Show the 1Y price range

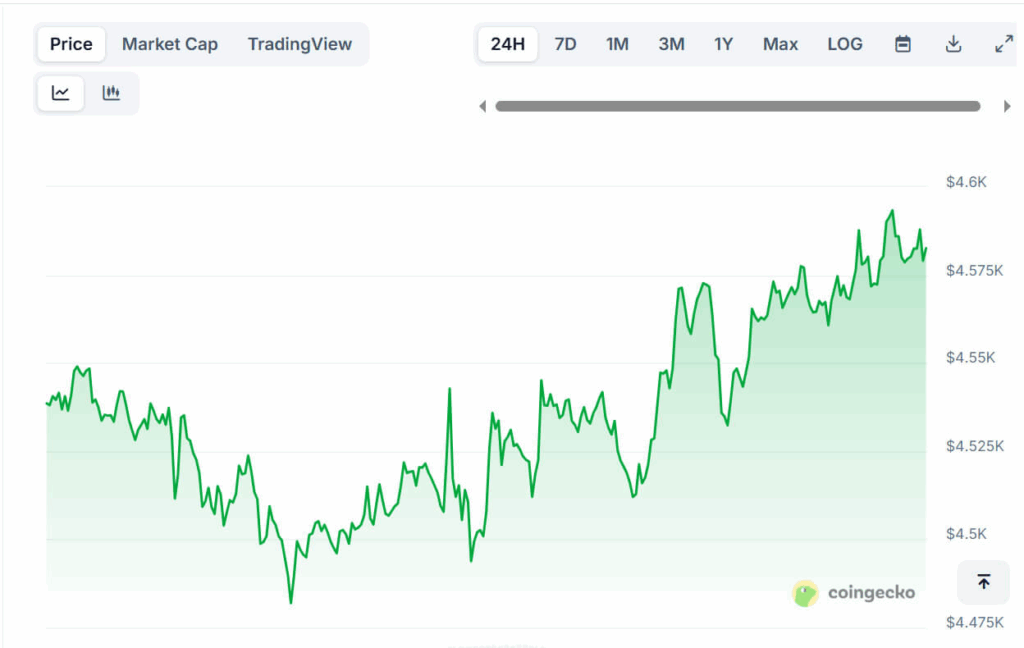[x=723, y=44]
